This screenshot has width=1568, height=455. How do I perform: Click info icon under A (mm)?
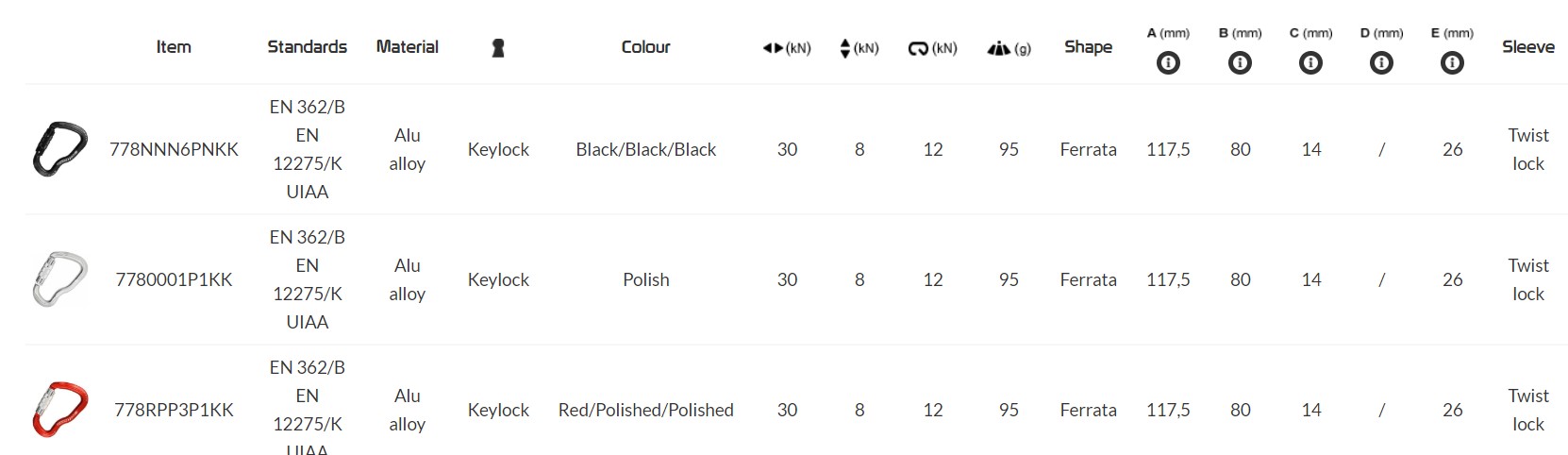click(1168, 63)
